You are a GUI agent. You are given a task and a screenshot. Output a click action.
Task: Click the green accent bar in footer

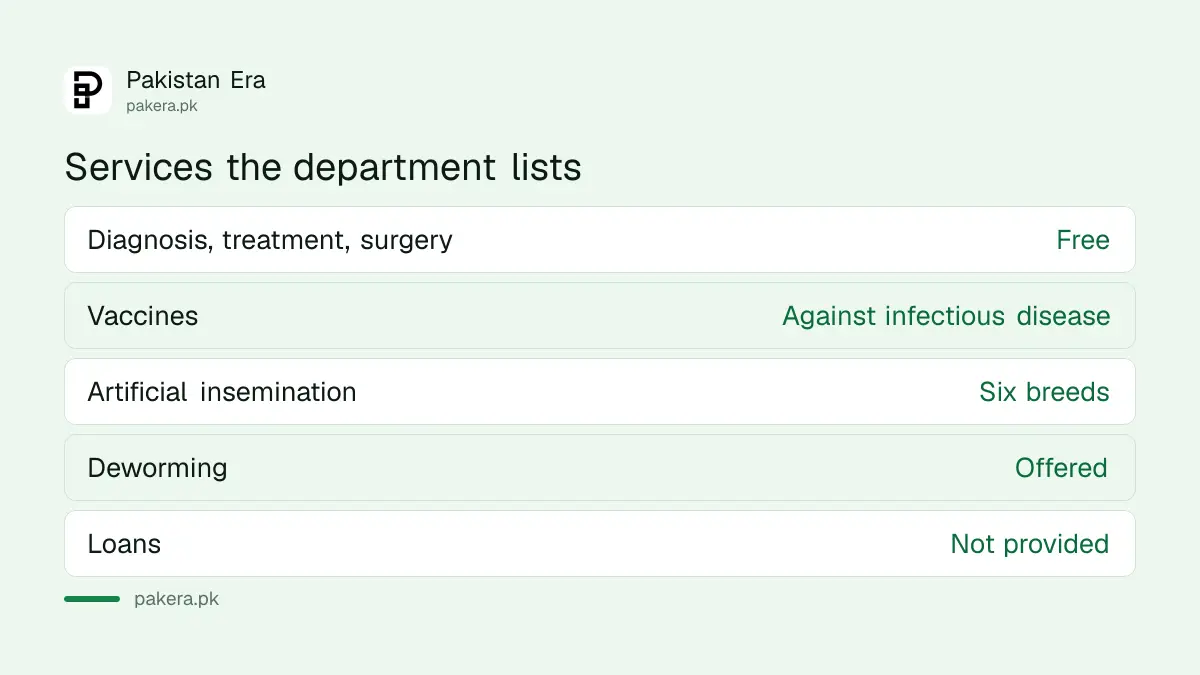click(x=92, y=599)
